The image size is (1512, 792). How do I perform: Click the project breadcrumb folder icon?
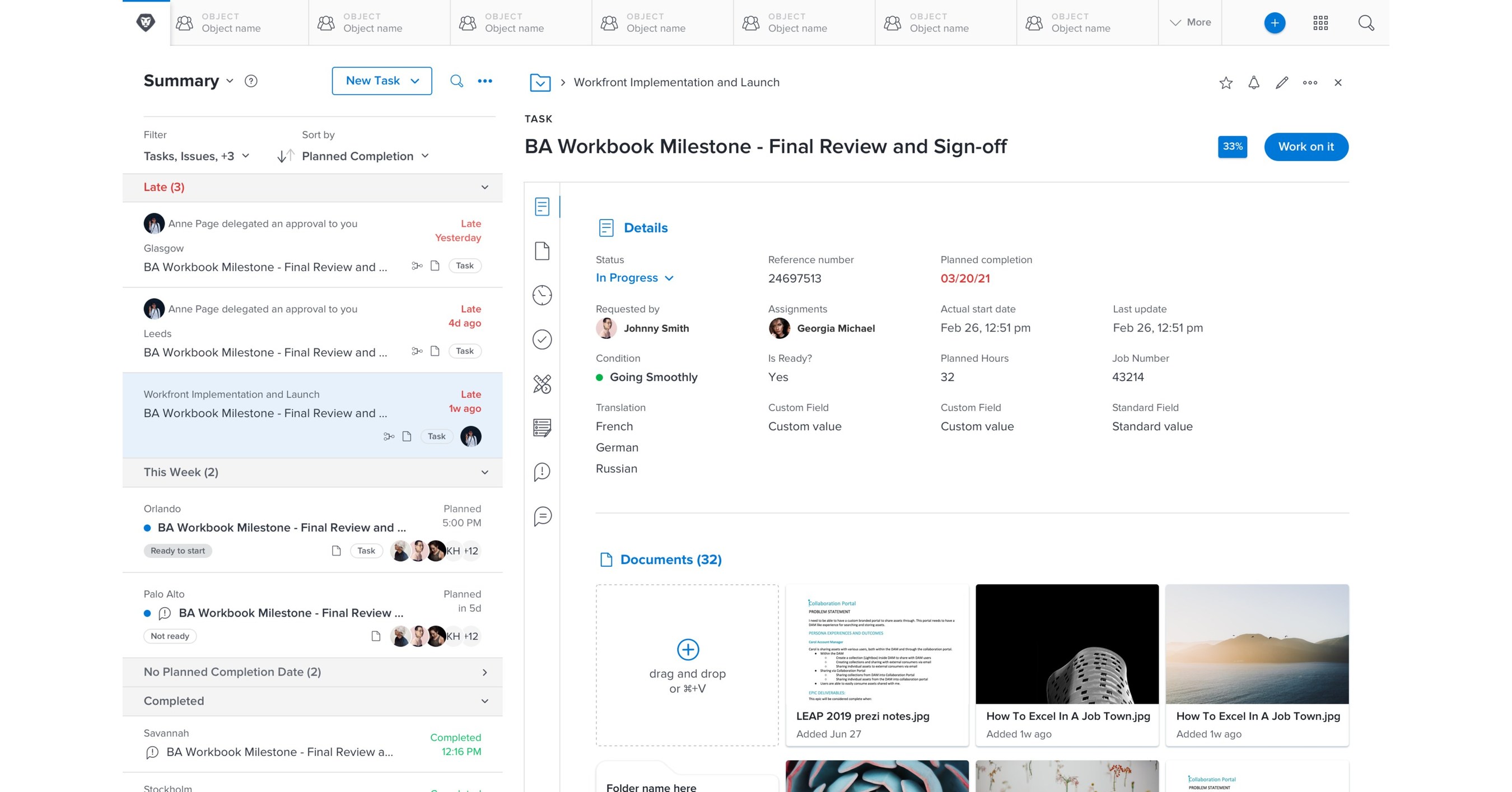tap(540, 82)
